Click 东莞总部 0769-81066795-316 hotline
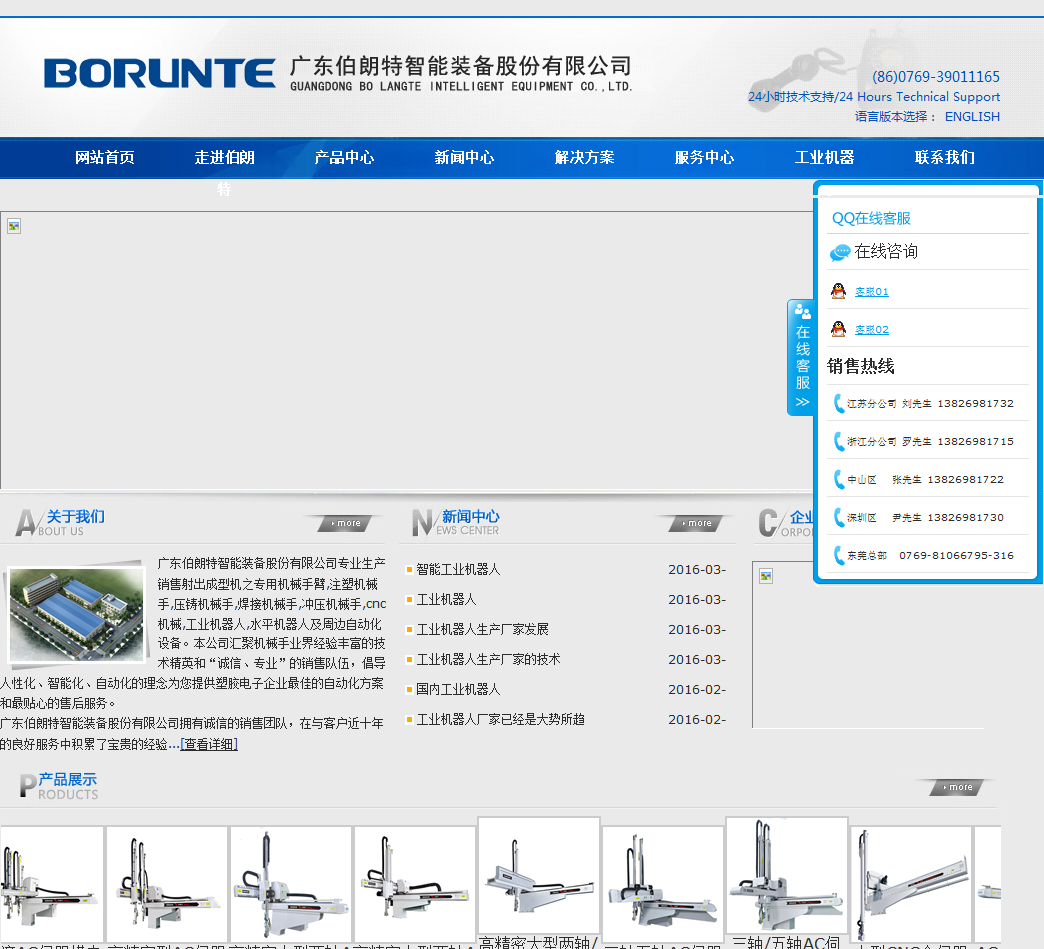 tap(930, 555)
